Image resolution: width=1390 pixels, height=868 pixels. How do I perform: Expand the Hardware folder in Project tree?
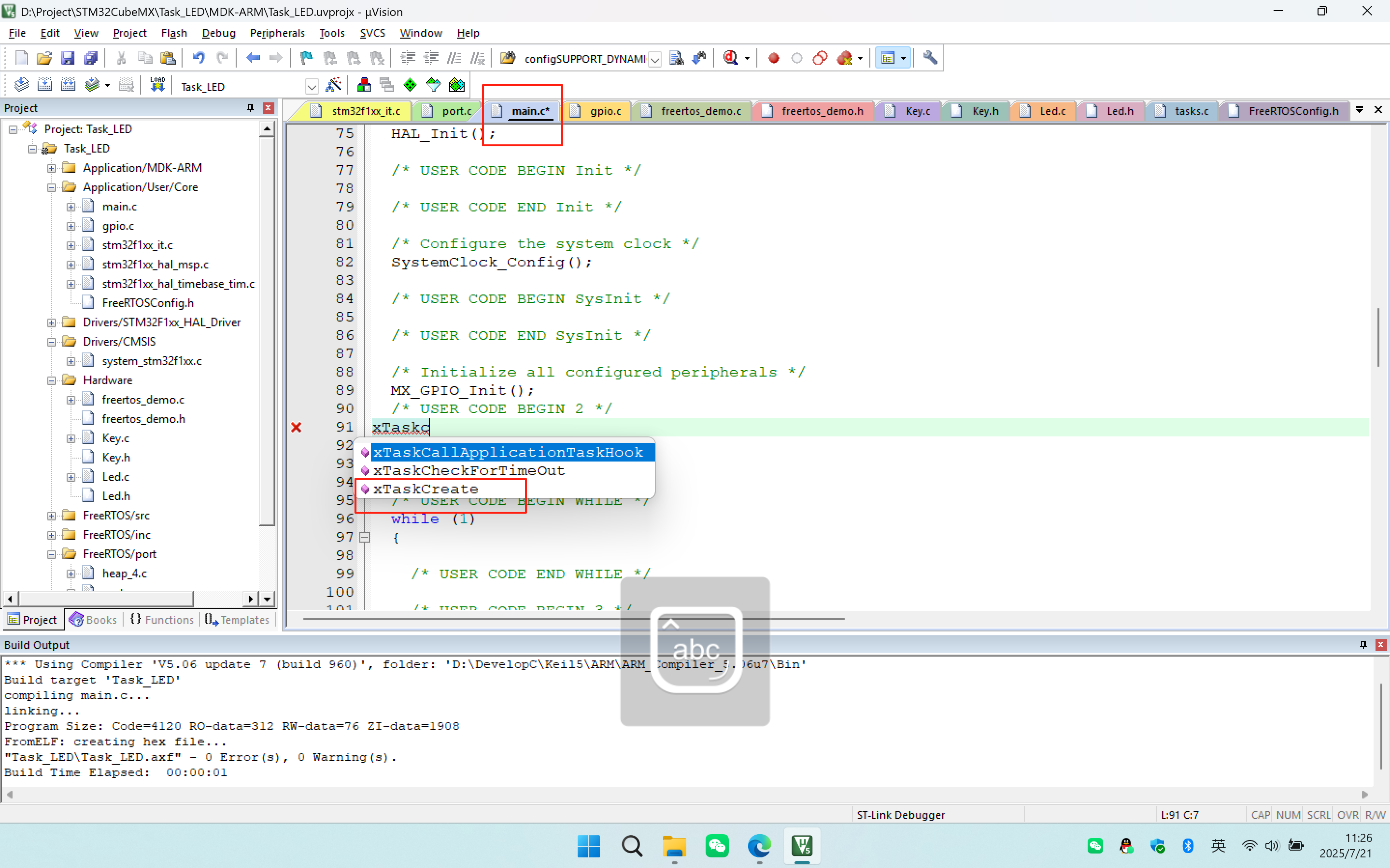(x=51, y=380)
